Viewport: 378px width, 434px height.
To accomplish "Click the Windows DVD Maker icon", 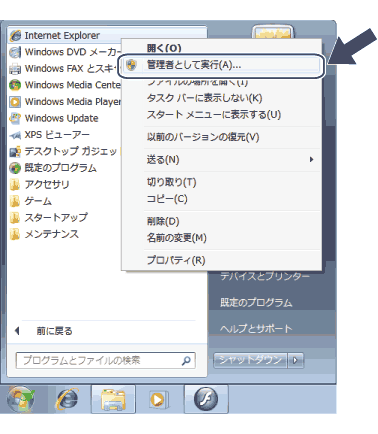I will coord(15,52).
